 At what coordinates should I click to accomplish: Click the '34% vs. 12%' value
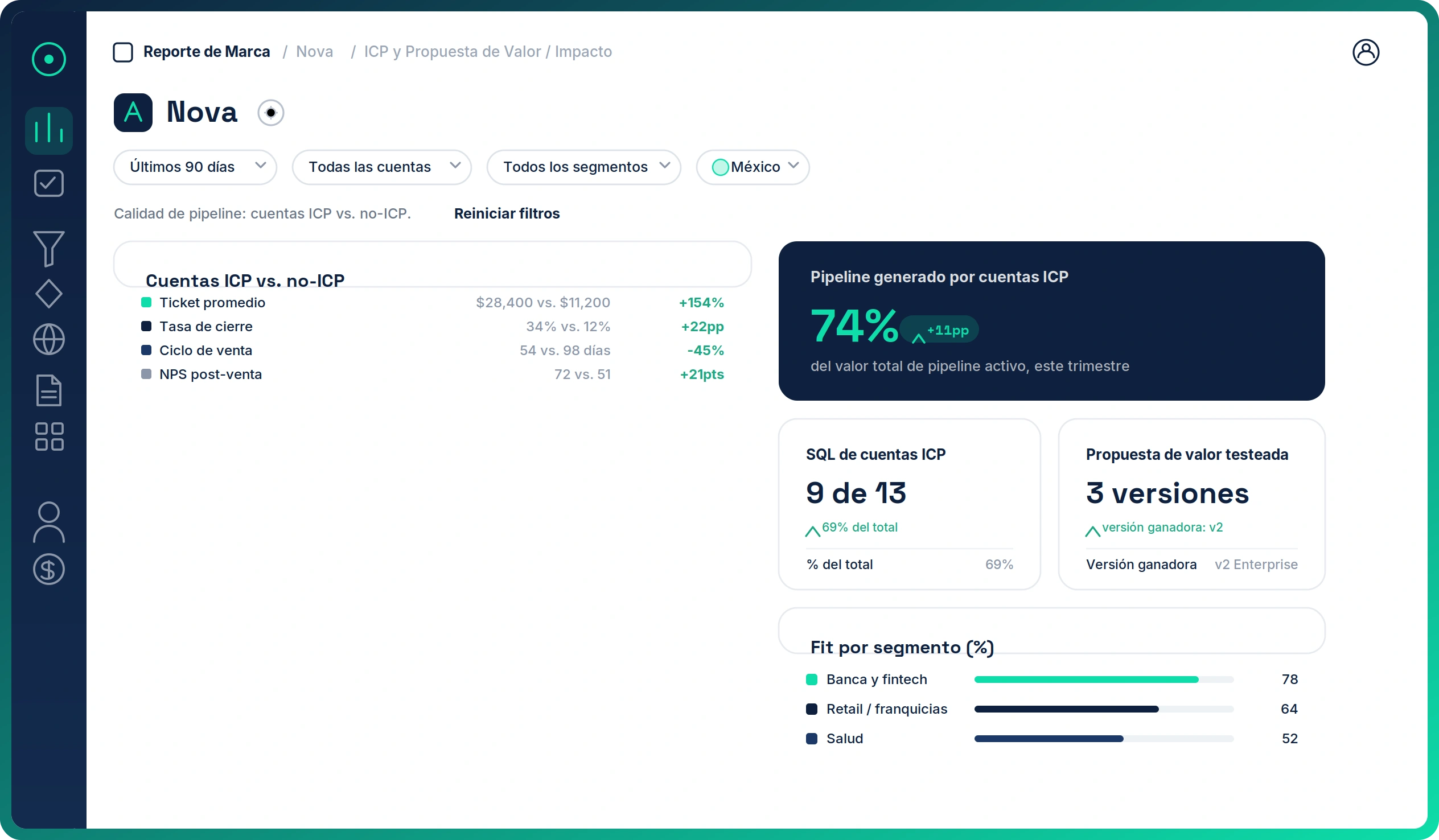(568, 326)
